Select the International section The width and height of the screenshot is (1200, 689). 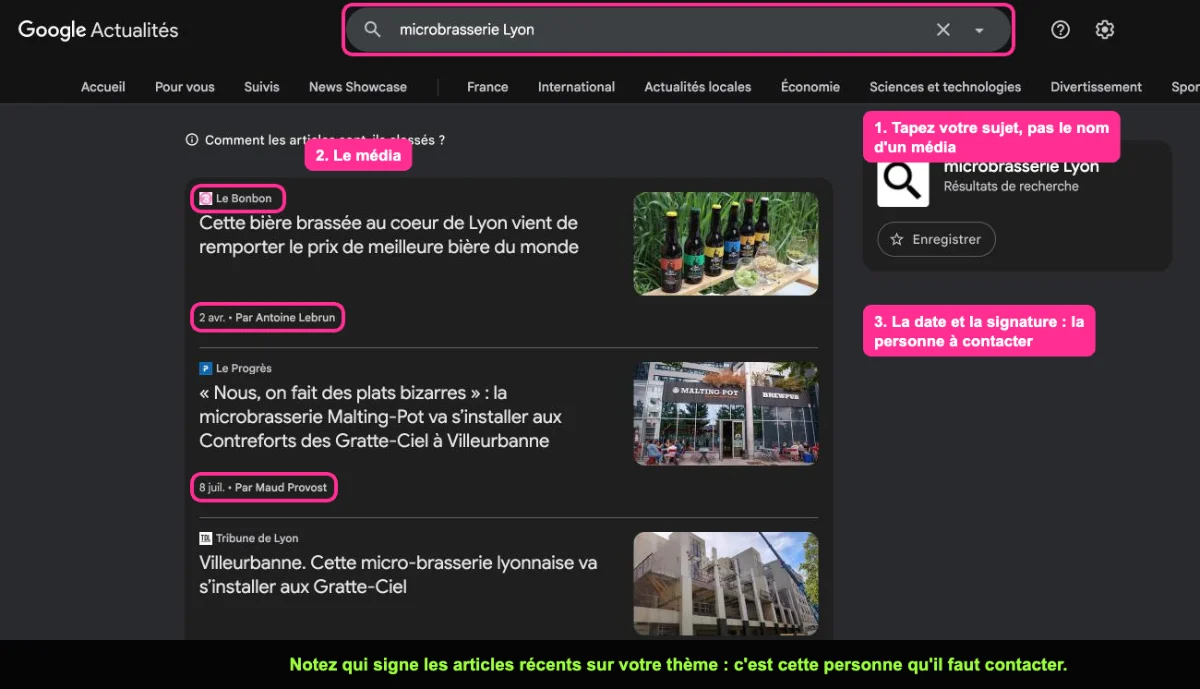pos(576,87)
